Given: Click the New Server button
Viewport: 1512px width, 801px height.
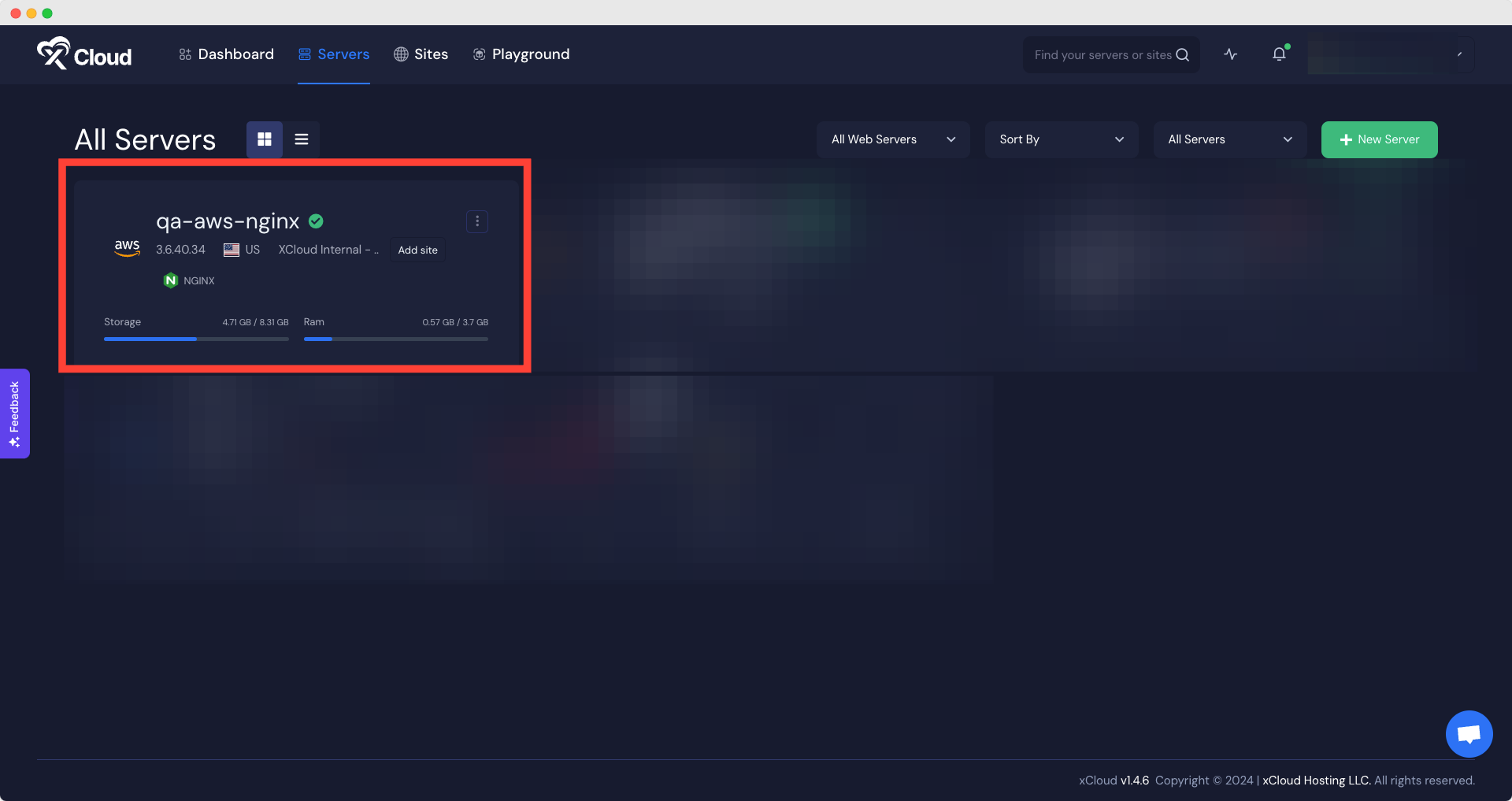Looking at the screenshot, I should [1378, 139].
